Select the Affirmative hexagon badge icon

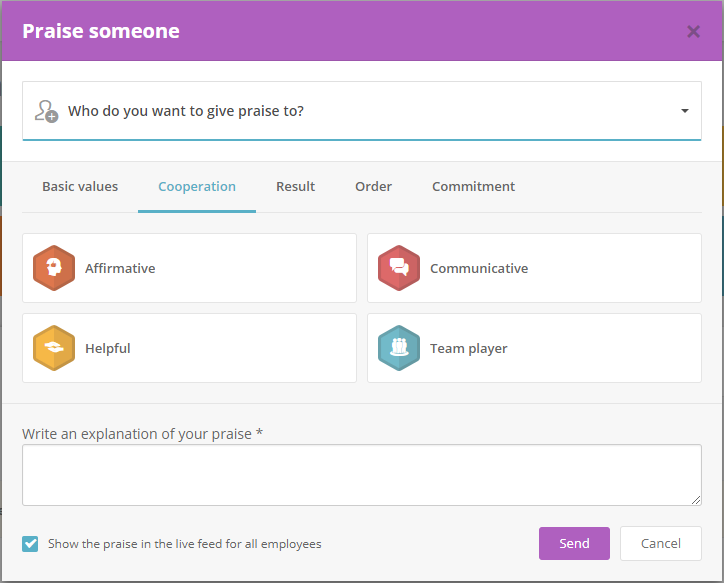(x=54, y=268)
